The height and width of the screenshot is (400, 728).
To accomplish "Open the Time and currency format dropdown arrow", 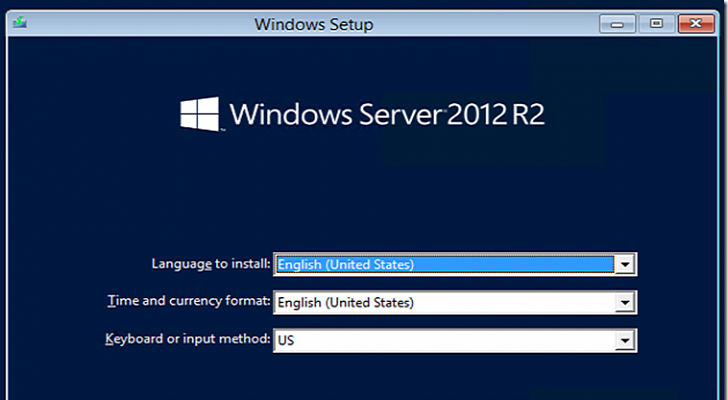I will click(x=625, y=302).
